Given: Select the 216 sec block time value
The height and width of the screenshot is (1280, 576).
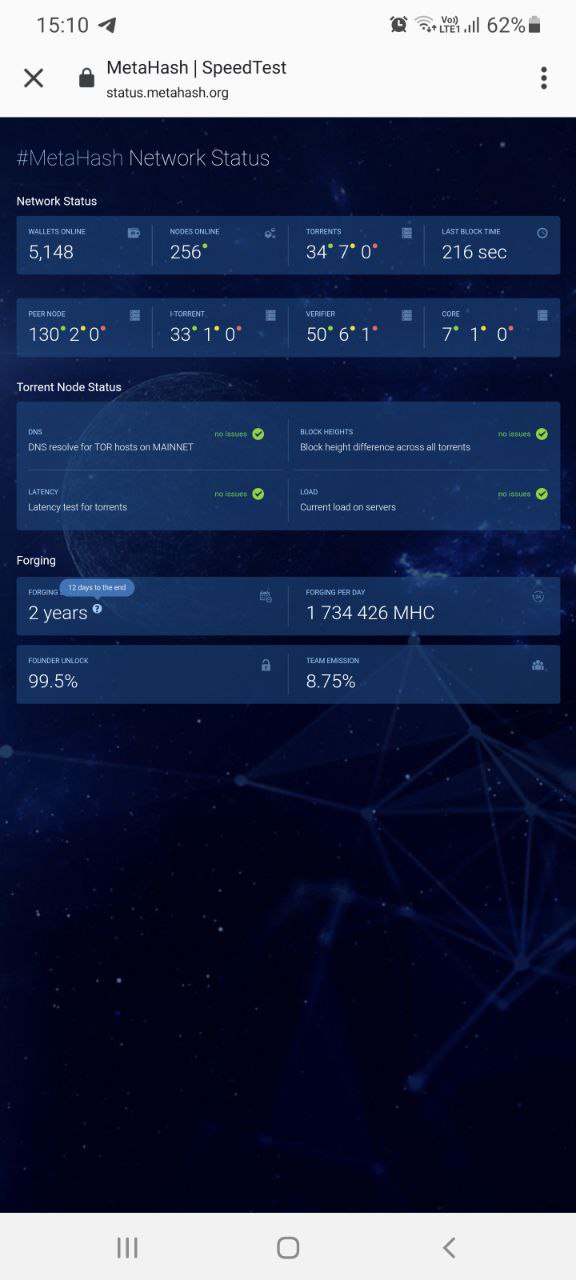Looking at the screenshot, I should [x=474, y=252].
